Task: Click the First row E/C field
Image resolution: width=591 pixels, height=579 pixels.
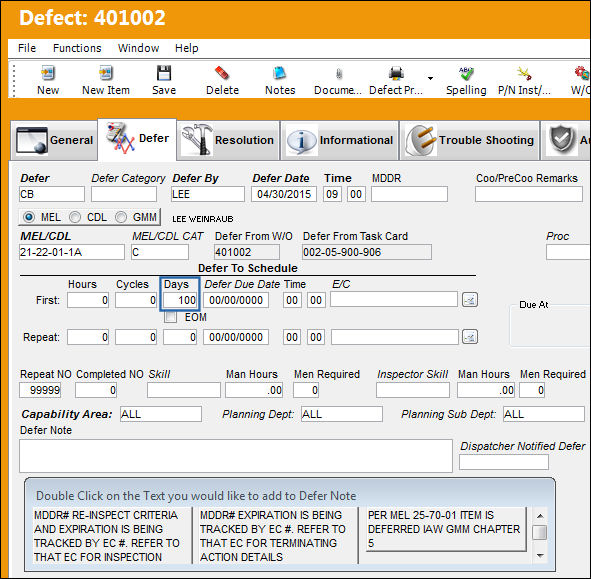Action: (x=394, y=299)
